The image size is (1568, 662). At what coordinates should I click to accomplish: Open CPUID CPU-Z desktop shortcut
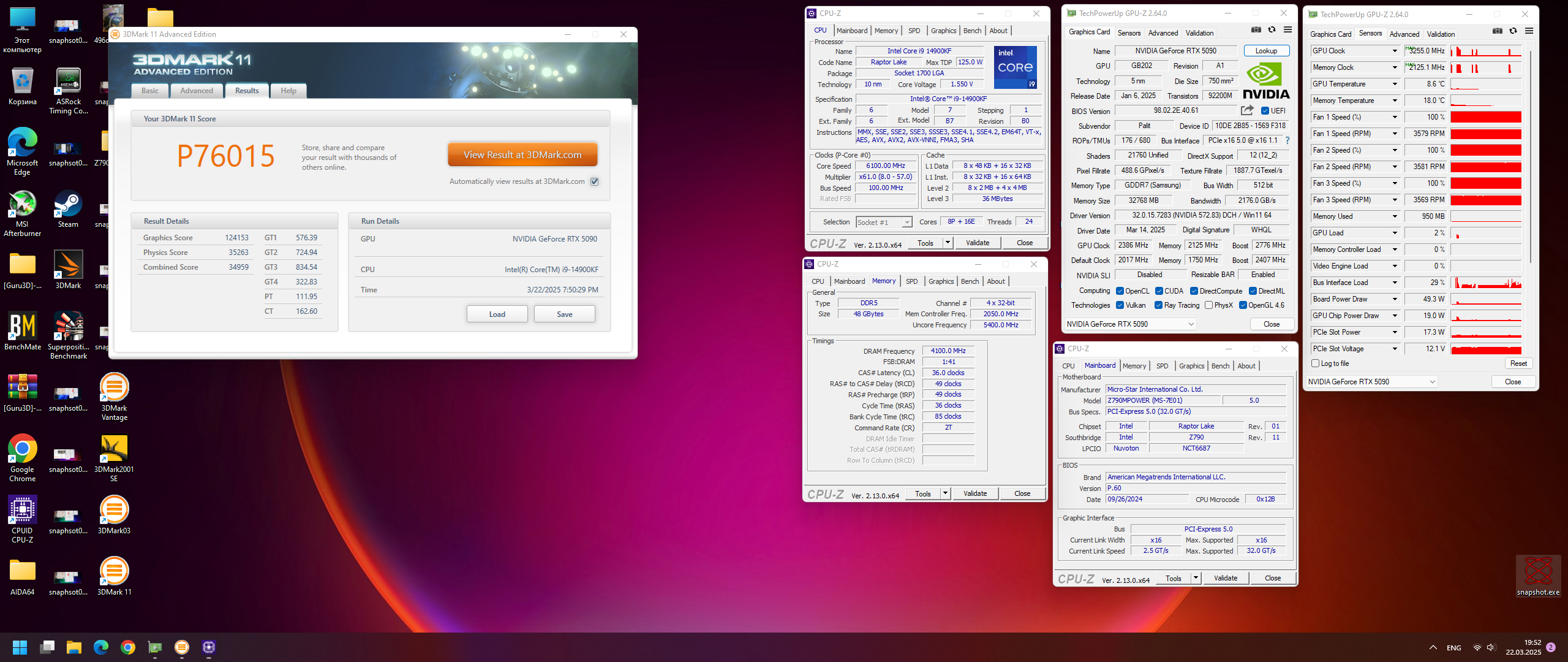pos(23,520)
